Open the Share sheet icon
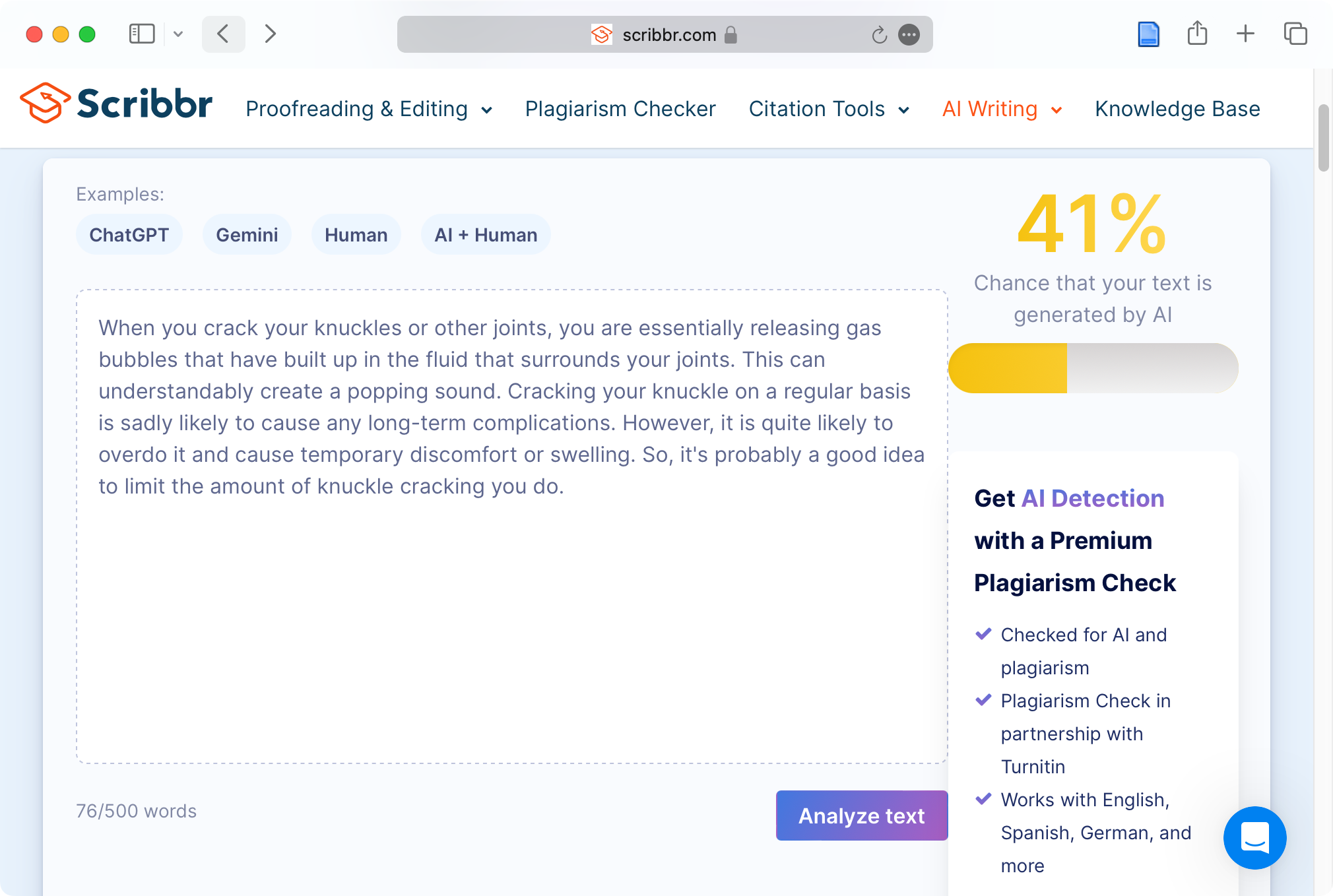The width and height of the screenshot is (1333, 896). click(x=1197, y=34)
